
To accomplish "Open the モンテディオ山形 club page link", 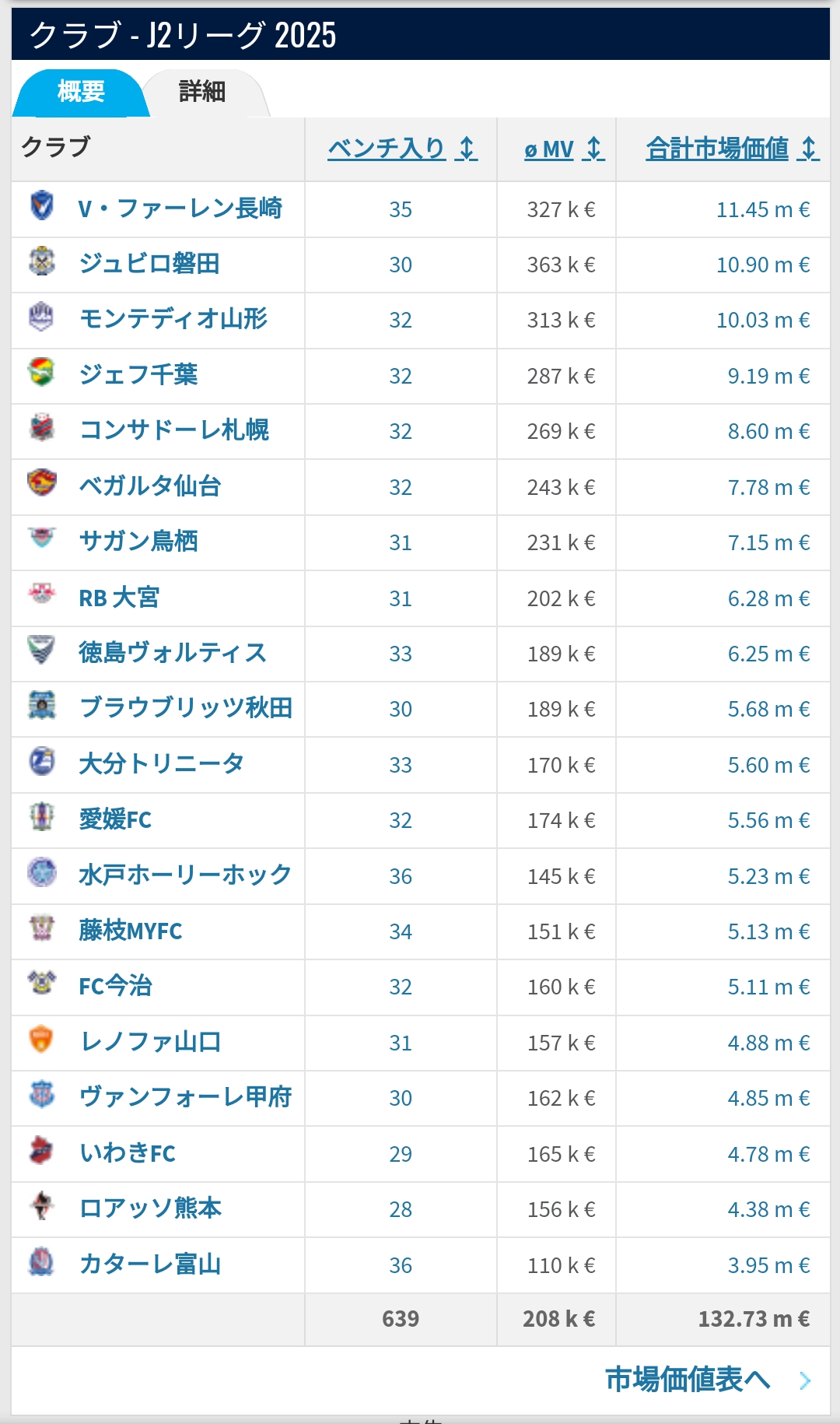I will pyautogui.click(x=173, y=319).
